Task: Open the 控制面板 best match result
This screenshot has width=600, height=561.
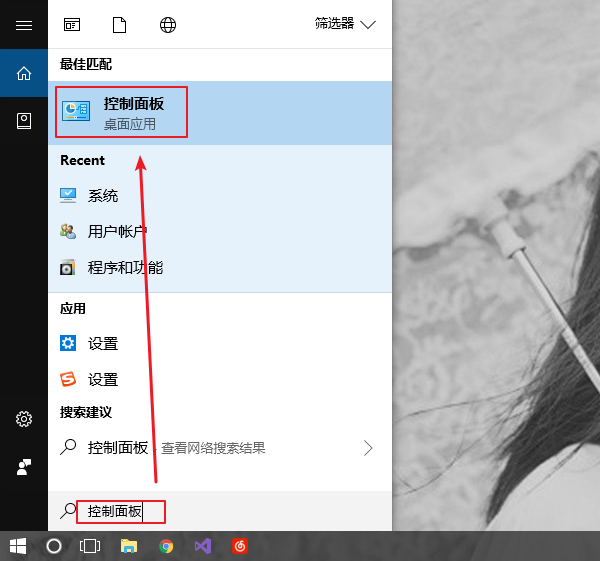Action: (220, 113)
